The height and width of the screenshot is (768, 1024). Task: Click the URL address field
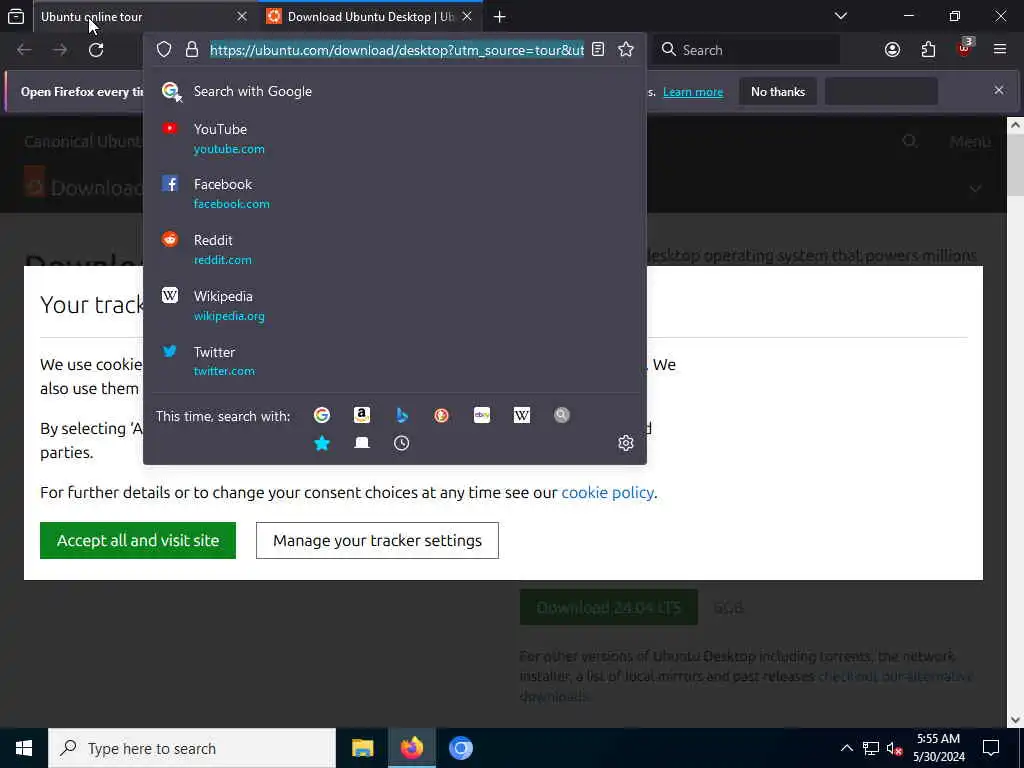[397, 50]
